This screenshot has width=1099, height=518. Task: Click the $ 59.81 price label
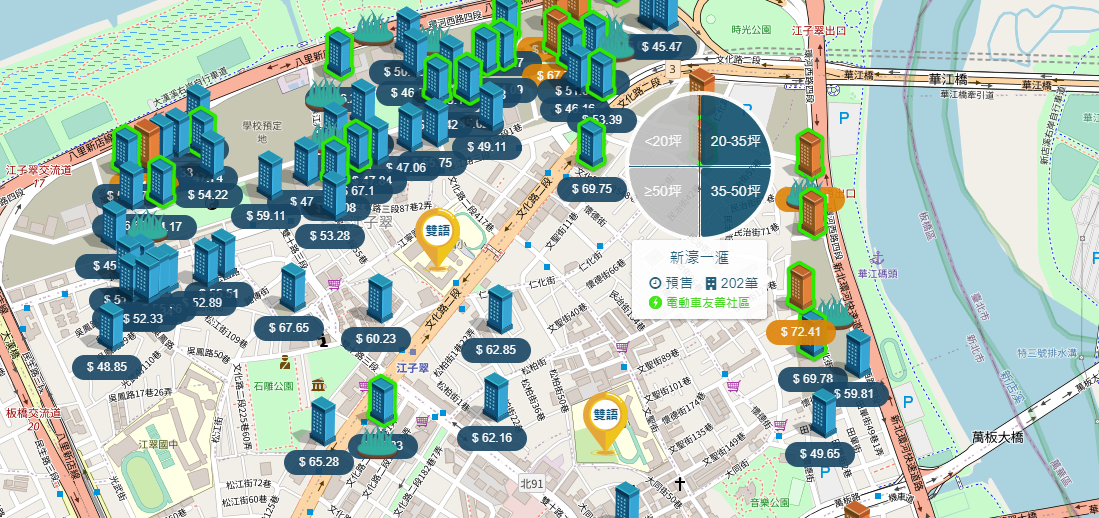[854, 393]
